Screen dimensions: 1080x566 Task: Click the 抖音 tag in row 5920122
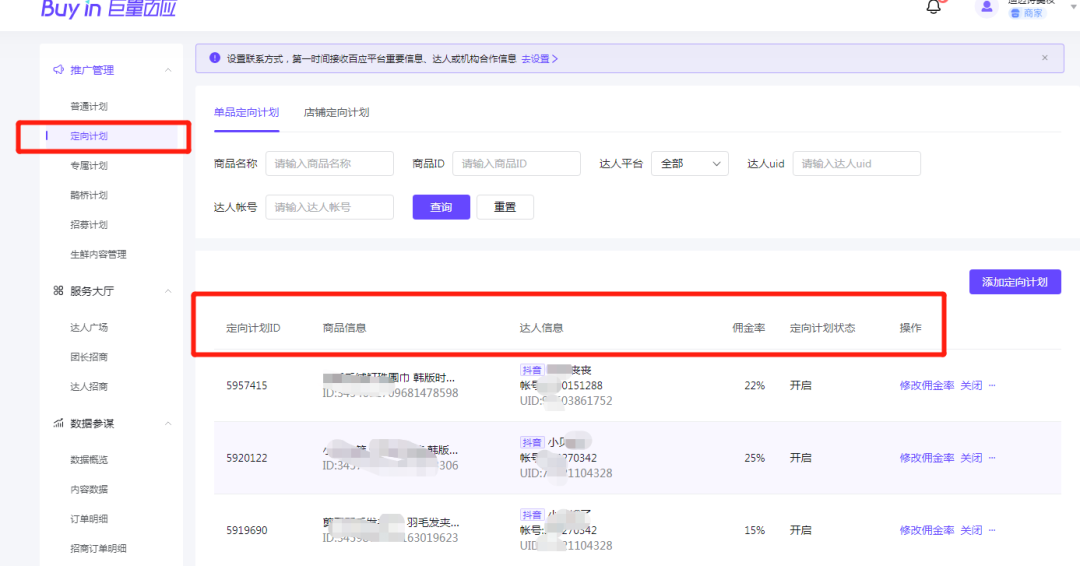point(532,443)
